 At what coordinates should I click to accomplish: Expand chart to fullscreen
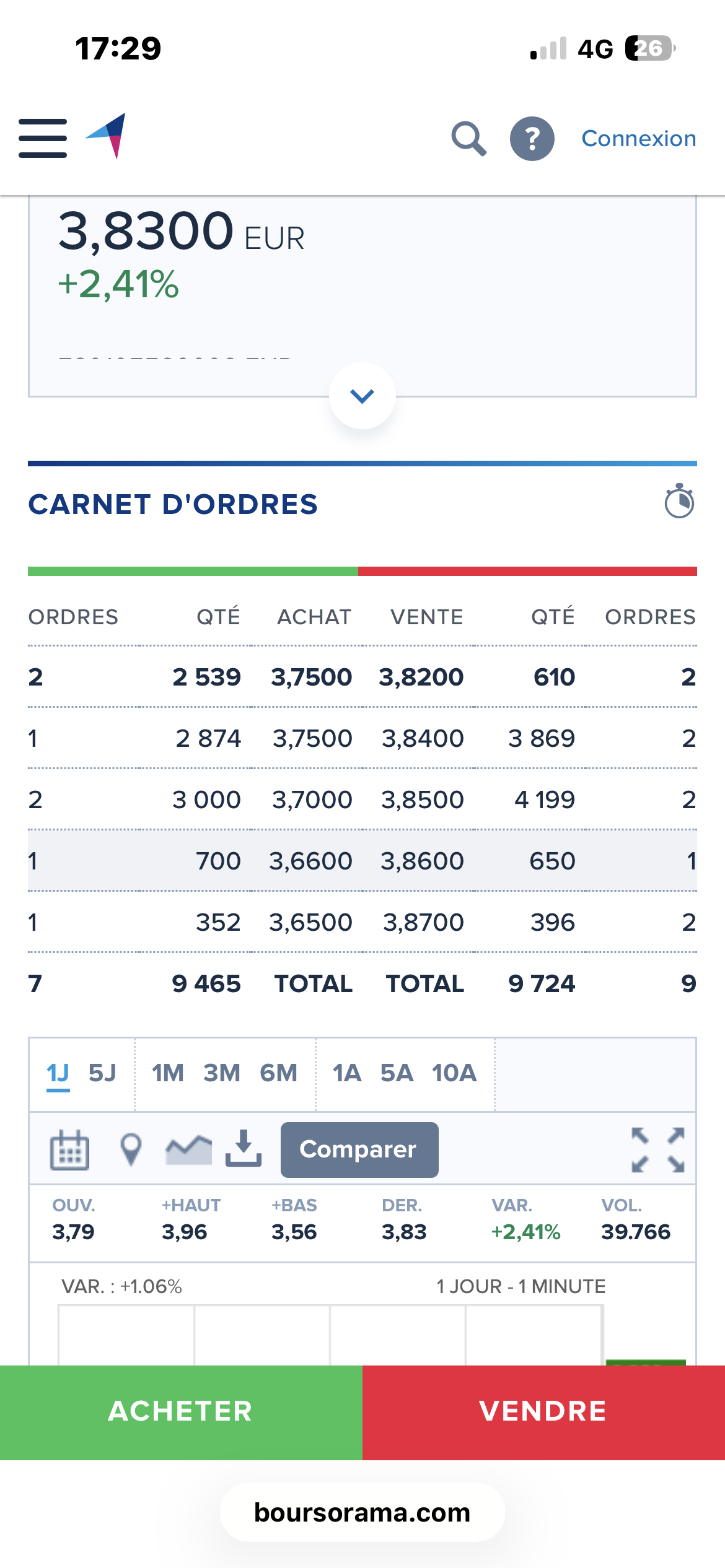pos(657,1150)
